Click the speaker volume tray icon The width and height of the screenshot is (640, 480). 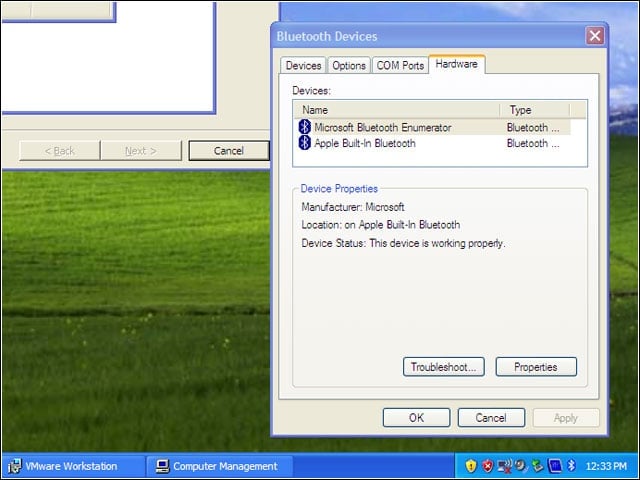tap(520, 465)
